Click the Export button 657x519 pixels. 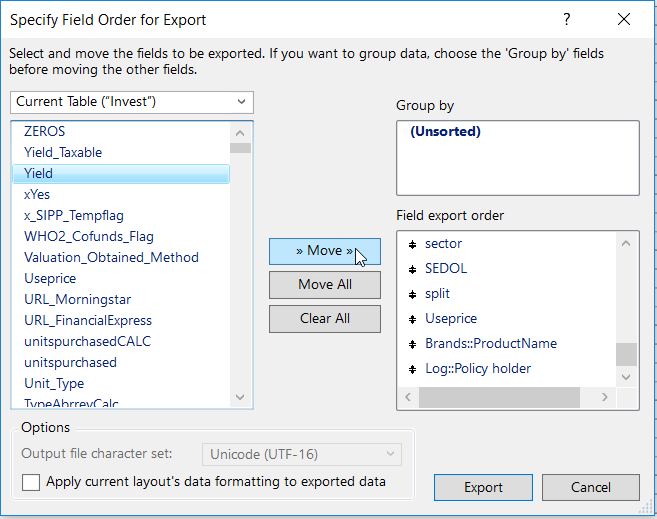pos(483,487)
